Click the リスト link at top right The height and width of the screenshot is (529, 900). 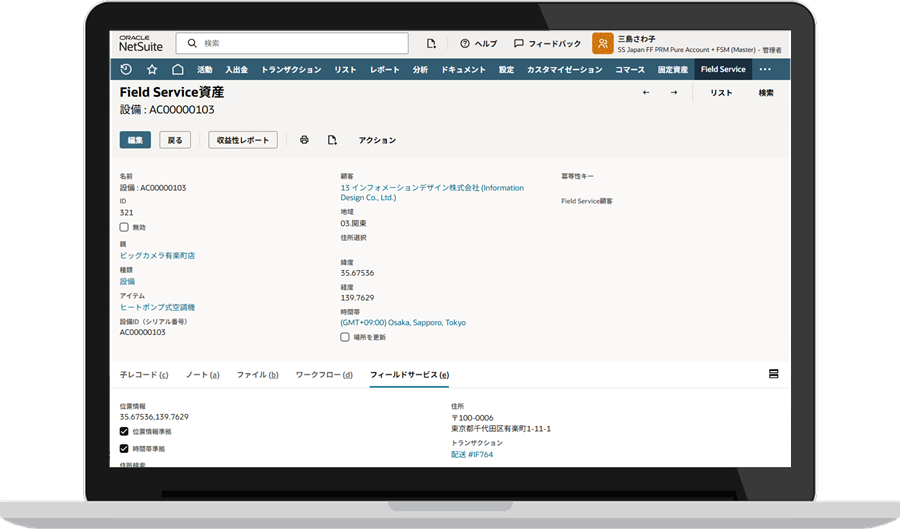721,92
